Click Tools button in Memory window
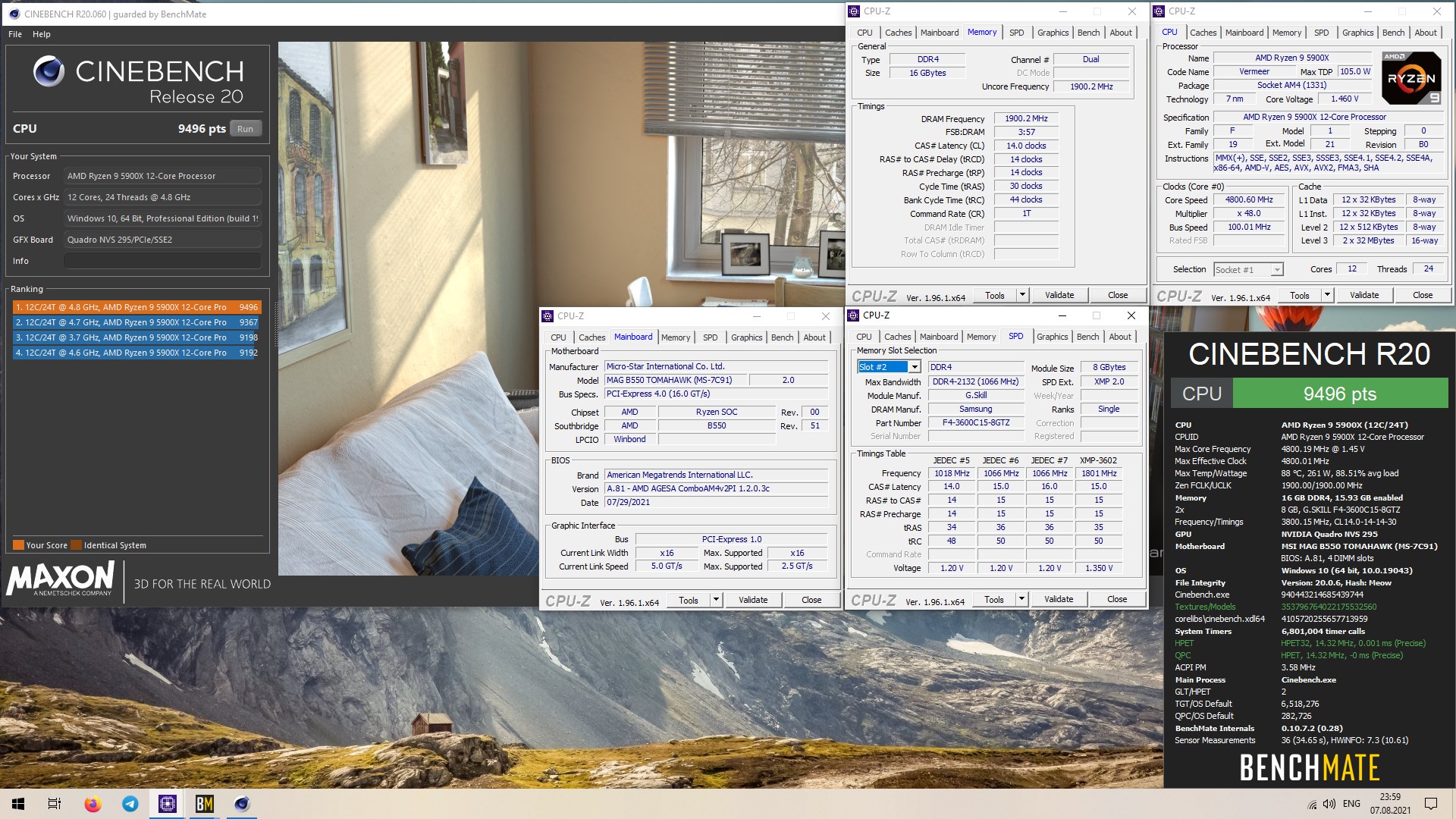This screenshot has width=1456, height=819. coord(994,295)
